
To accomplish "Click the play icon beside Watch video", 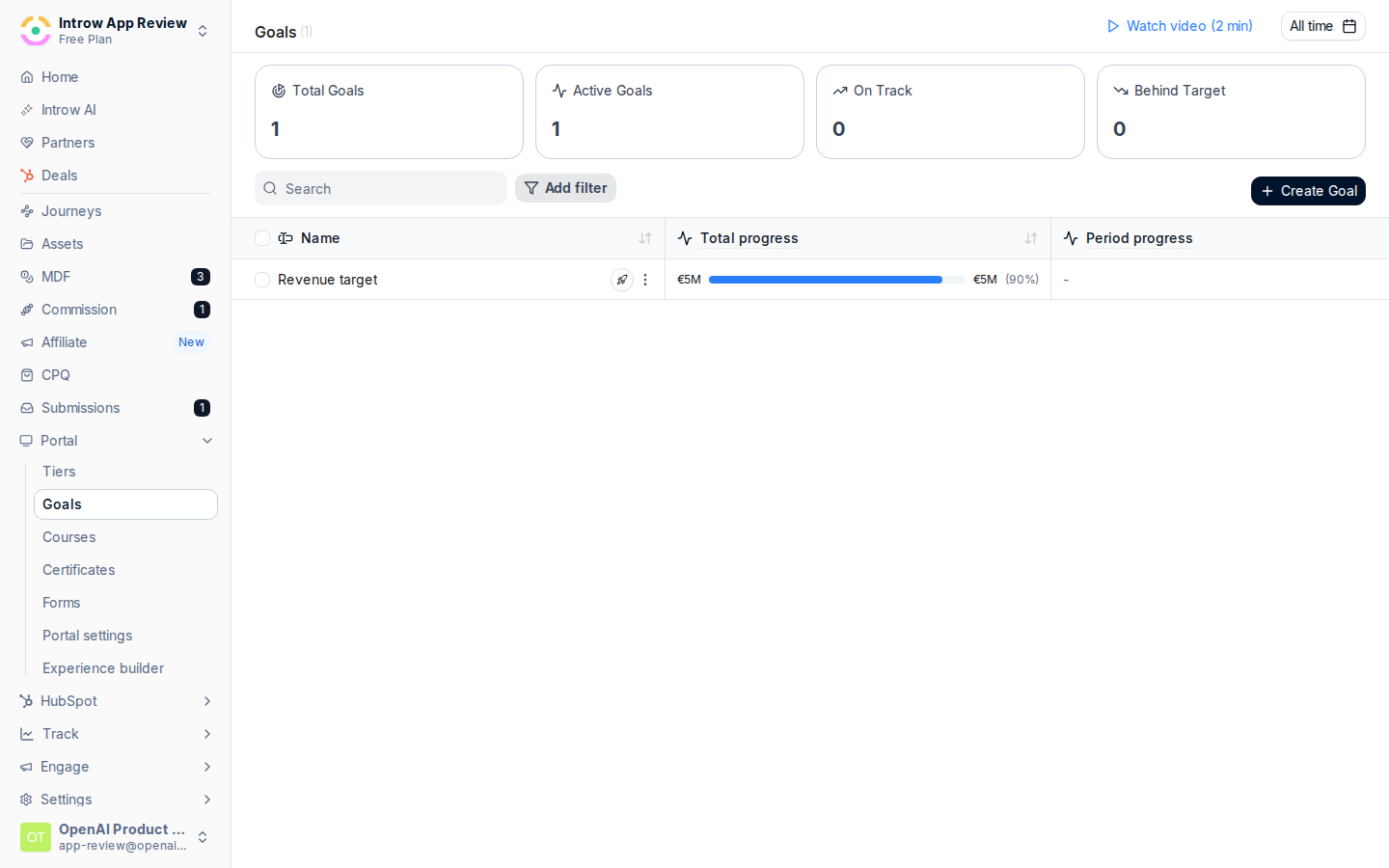I will click(x=1113, y=26).
